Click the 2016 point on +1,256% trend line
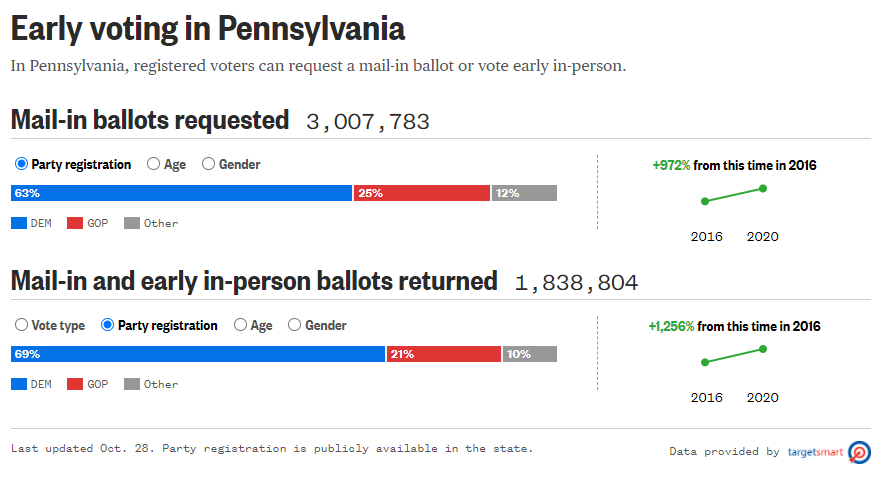The image size is (886, 490). [x=705, y=362]
